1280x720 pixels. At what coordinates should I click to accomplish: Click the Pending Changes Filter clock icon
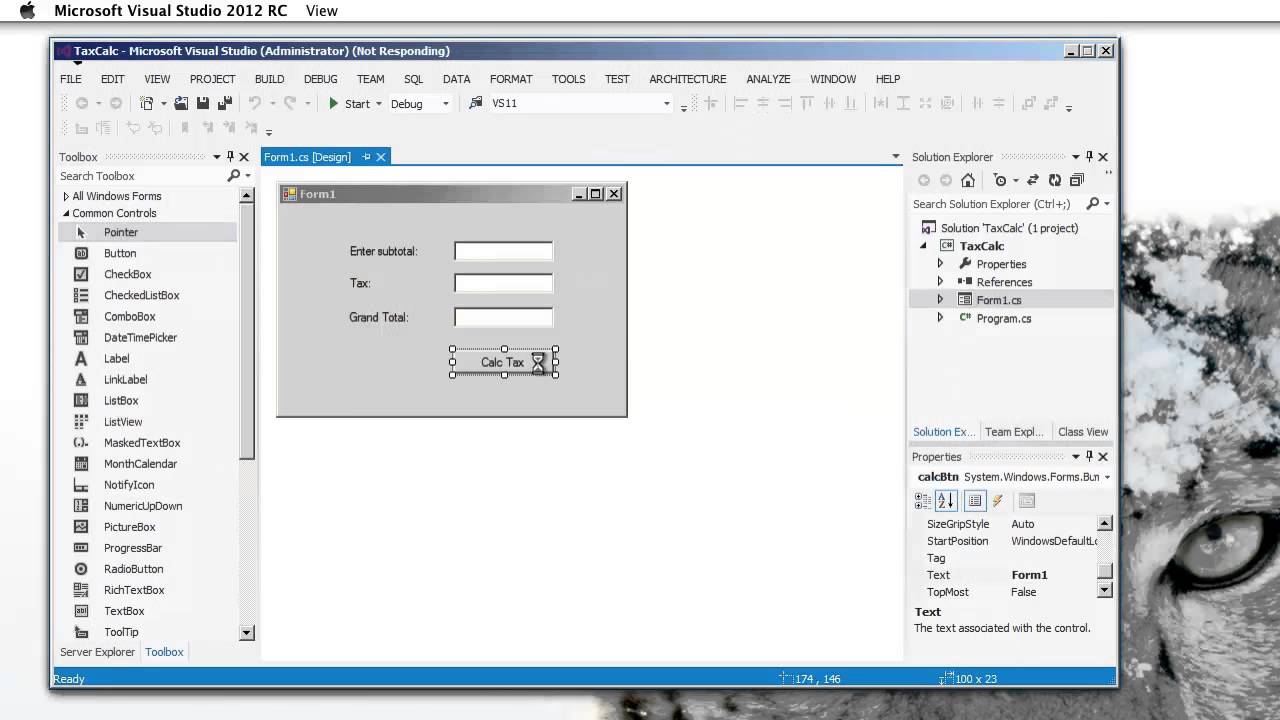click(1000, 180)
